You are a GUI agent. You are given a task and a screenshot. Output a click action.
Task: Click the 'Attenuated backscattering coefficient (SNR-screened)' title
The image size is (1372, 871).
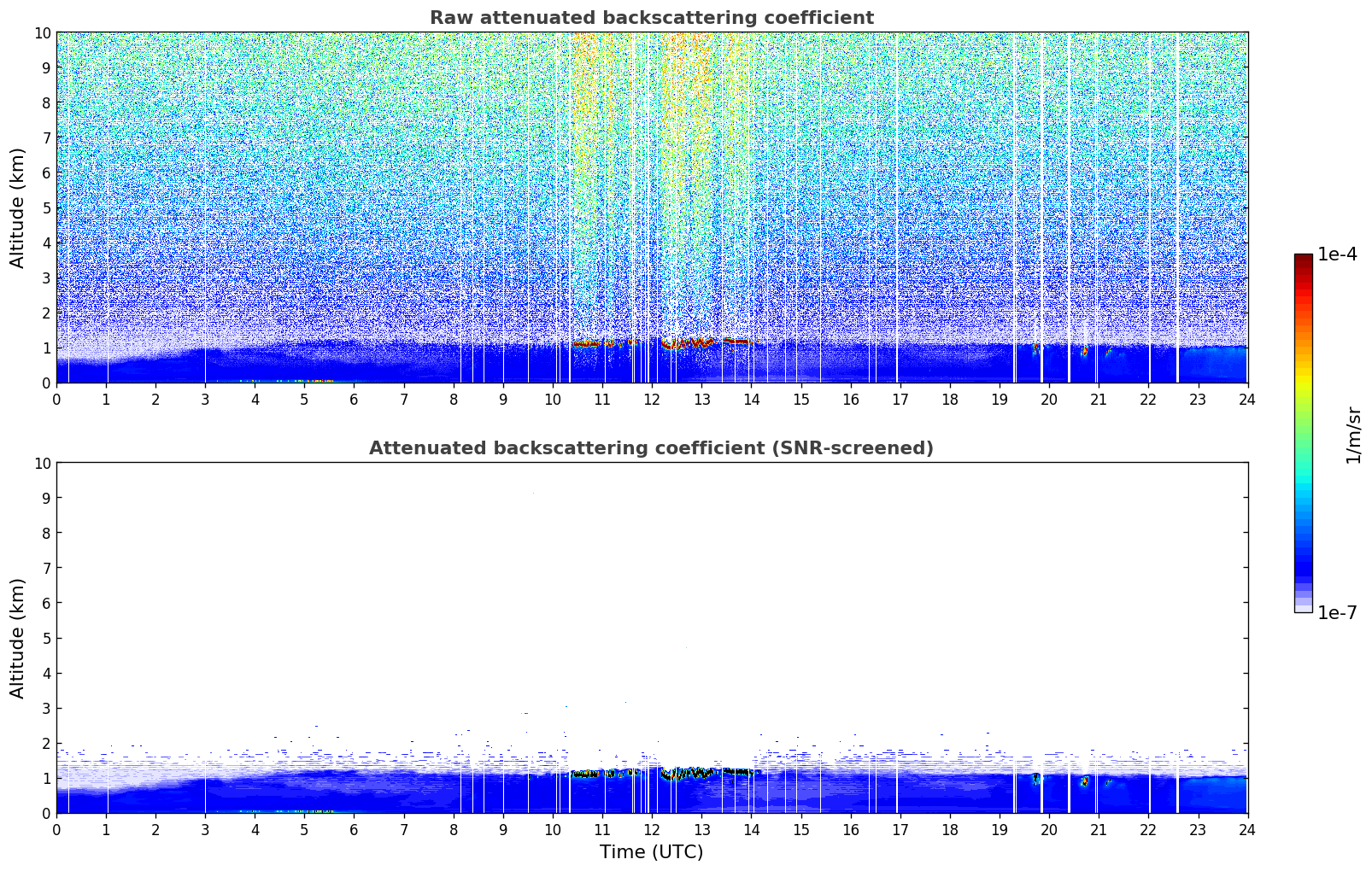651,448
